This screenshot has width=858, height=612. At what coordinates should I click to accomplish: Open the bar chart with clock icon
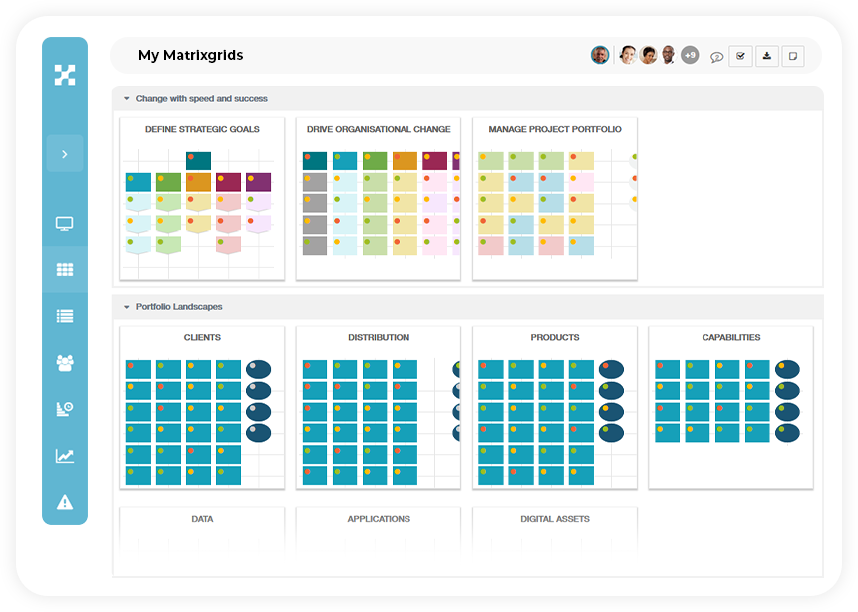click(65, 409)
